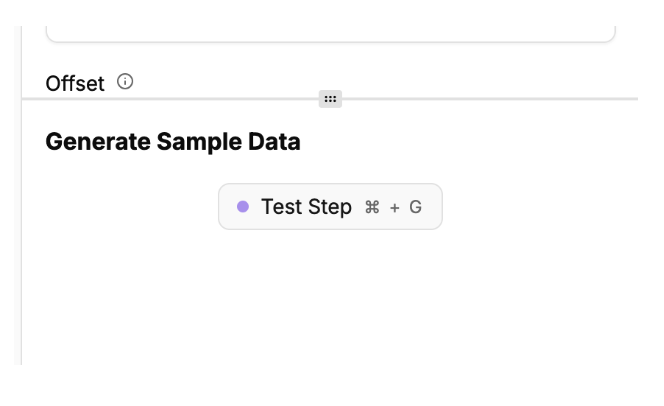
Task: Click the "Test Step" text label
Action: tap(306, 207)
